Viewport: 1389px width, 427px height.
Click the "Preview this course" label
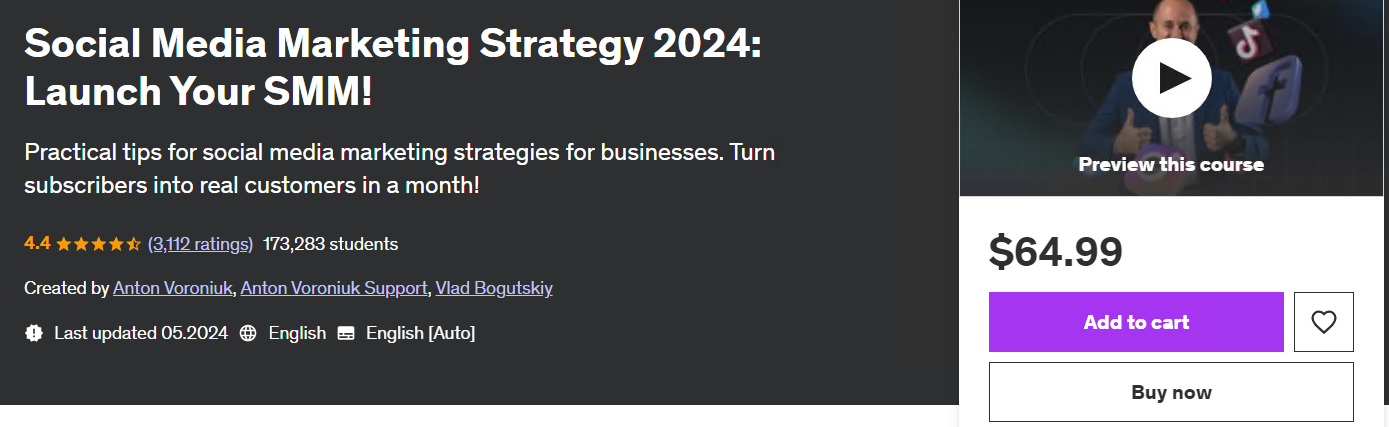click(1171, 164)
